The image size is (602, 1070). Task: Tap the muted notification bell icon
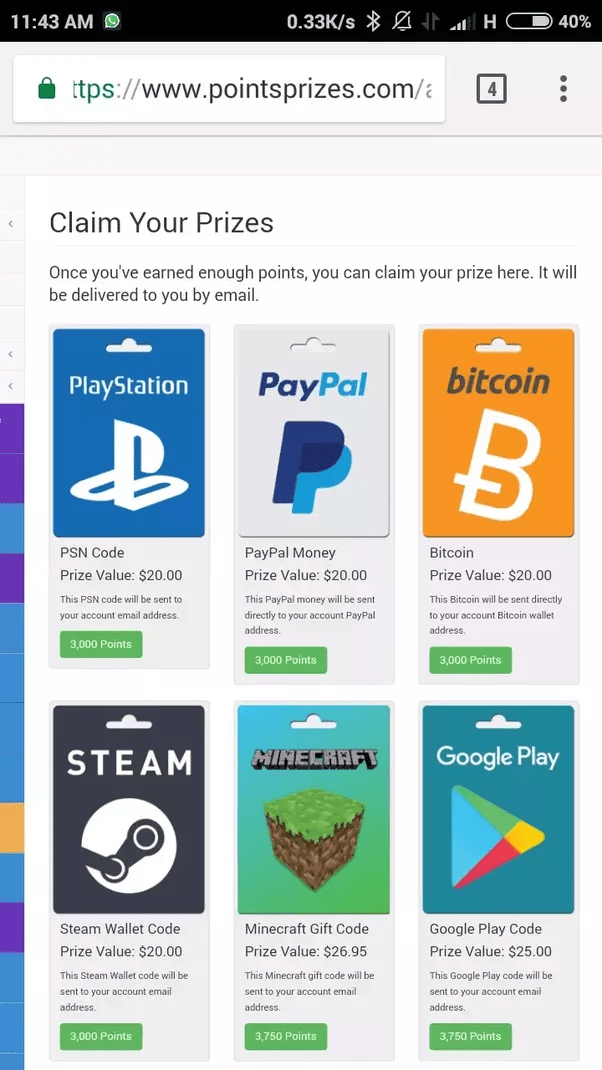(x=402, y=19)
